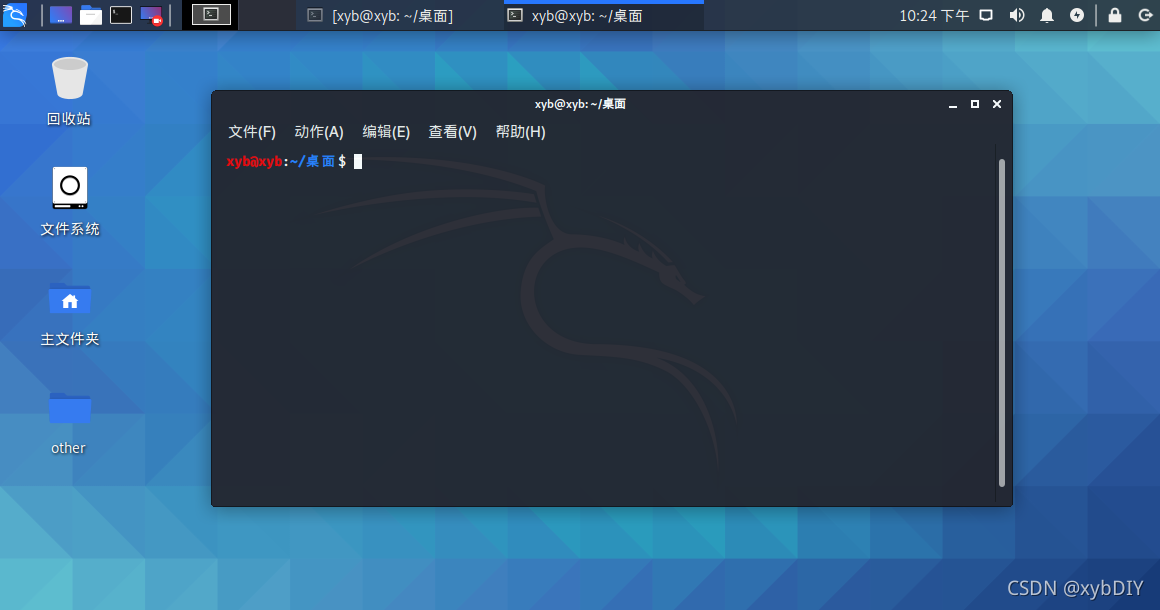Select the other folder on desktop
The image size is (1160, 610).
coord(70,423)
